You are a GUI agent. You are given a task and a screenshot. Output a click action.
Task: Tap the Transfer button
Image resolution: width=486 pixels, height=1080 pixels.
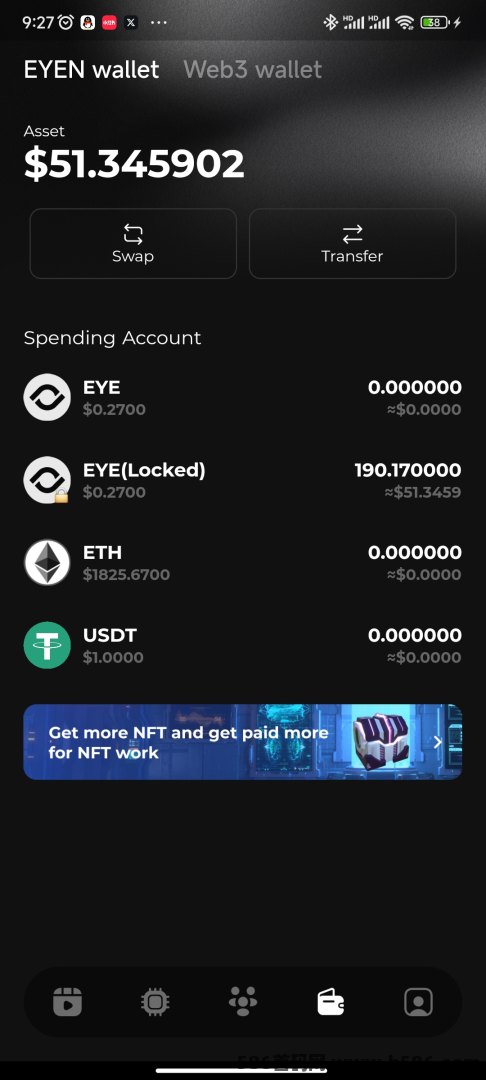352,244
